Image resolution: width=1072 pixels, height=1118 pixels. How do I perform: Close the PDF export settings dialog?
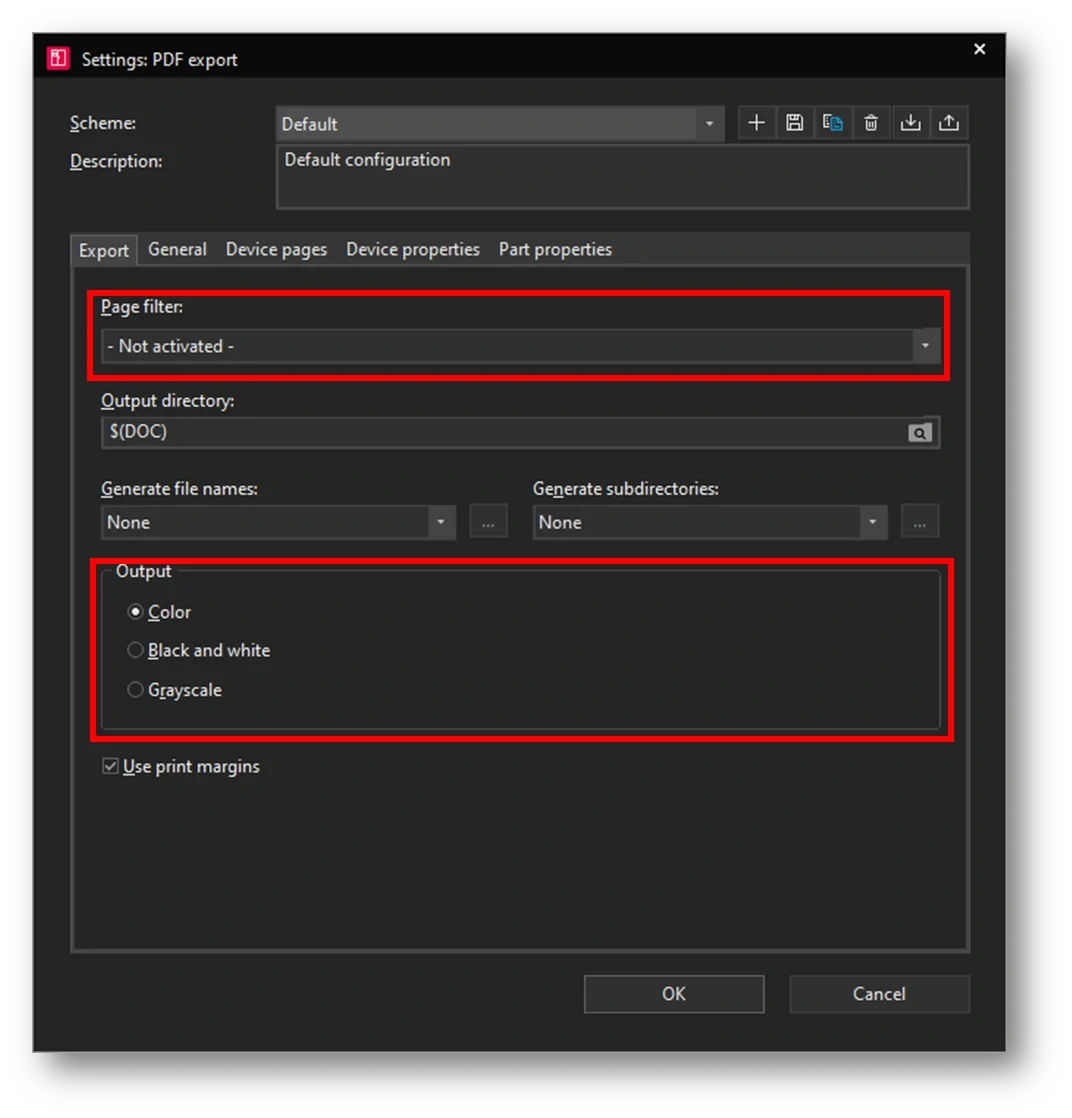tap(979, 49)
